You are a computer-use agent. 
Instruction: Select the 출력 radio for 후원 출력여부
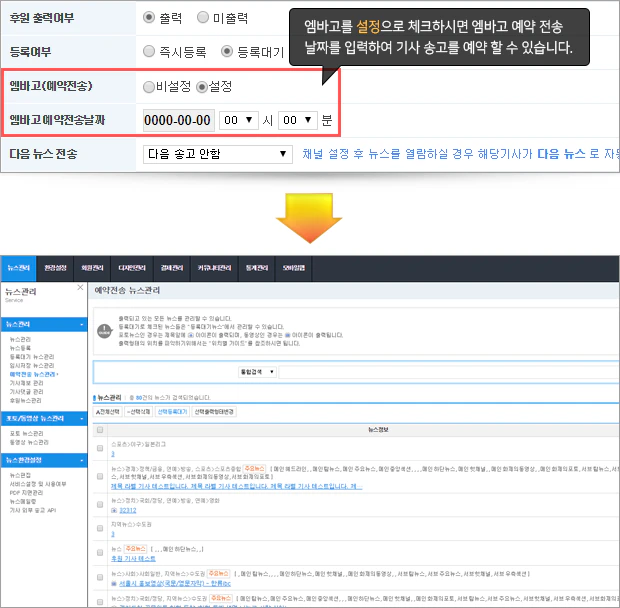(x=149, y=17)
